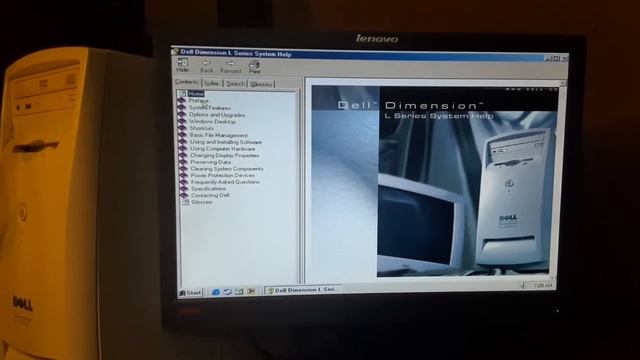Open the Windows Start menu
Viewport: 640px width, 360px height.
[x=191, y=292]
